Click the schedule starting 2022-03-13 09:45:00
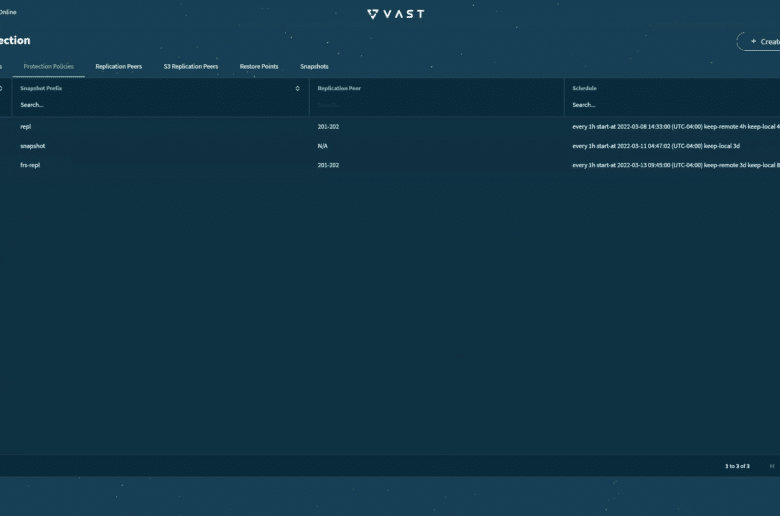Viewport: 780px width, 516px height. [x=676, y=165]
